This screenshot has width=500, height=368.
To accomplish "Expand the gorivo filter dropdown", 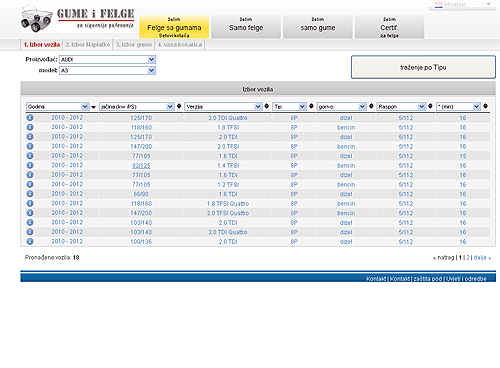I will (x=342, y=107).
